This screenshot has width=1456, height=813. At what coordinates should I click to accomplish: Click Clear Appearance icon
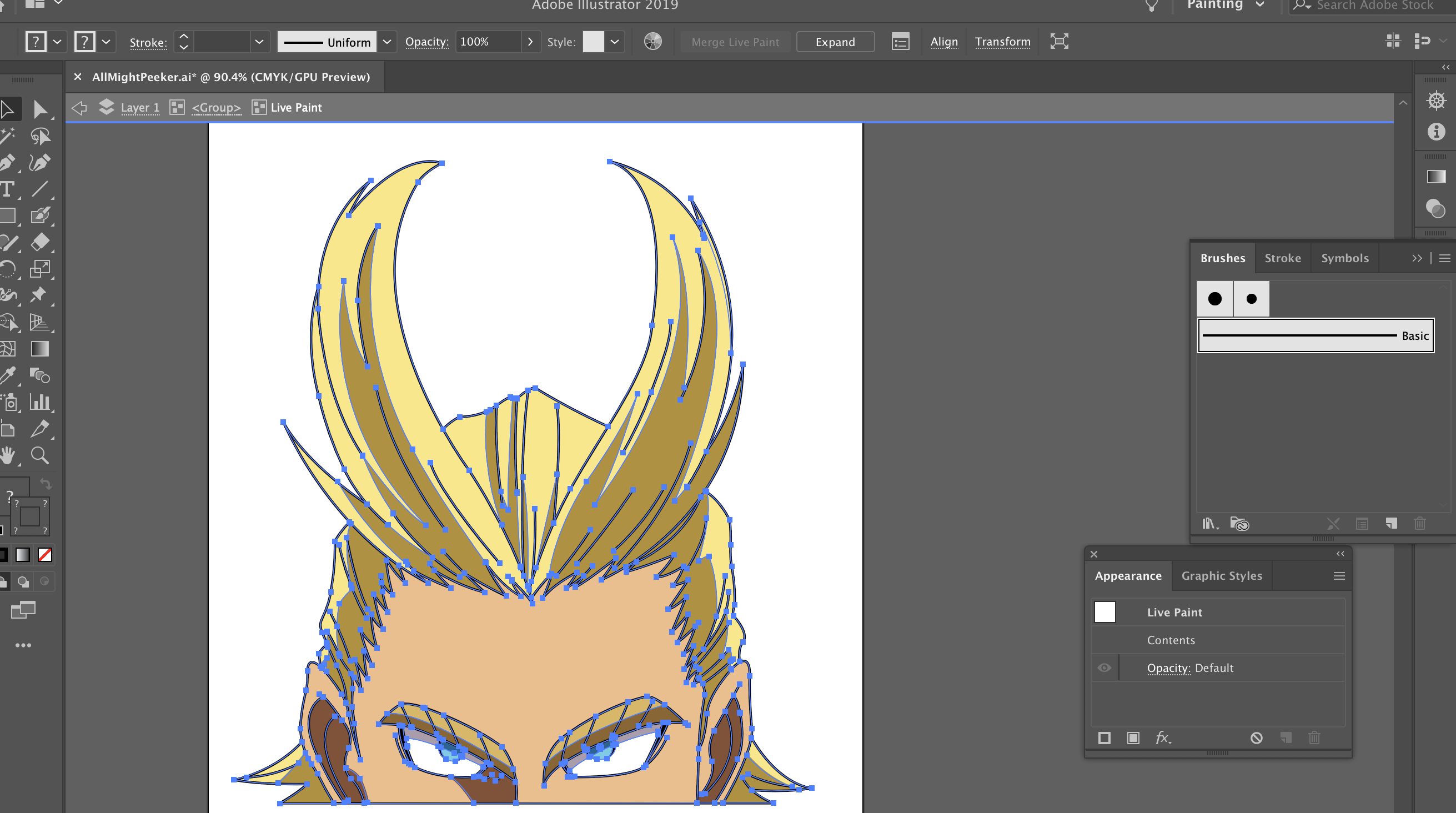click(1256, 738)
